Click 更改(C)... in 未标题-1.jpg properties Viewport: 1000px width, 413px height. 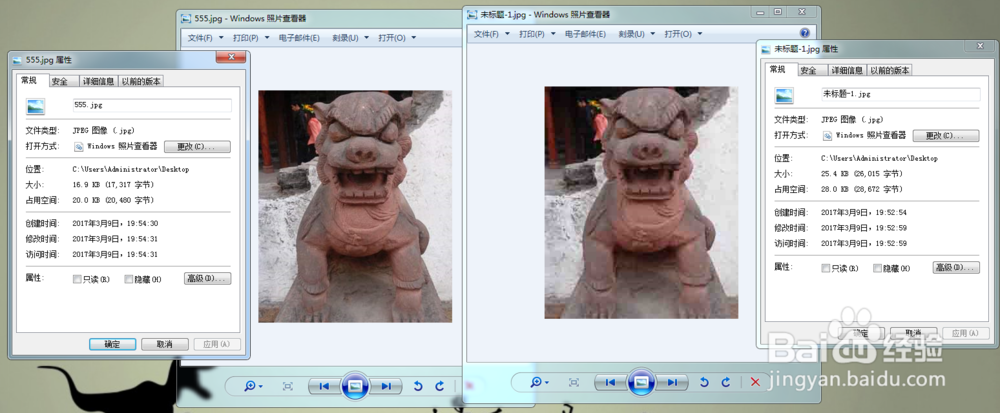(945, 136)
